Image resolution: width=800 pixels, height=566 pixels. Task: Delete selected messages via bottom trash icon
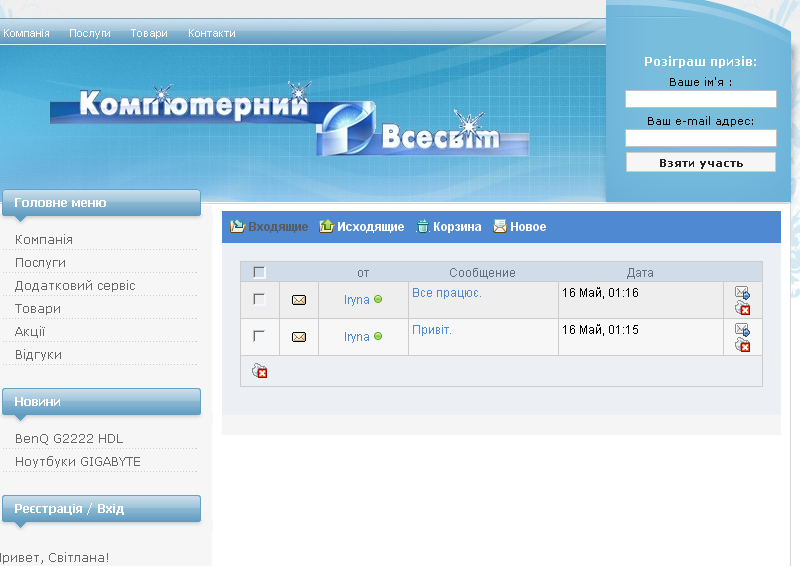[260, 371]
